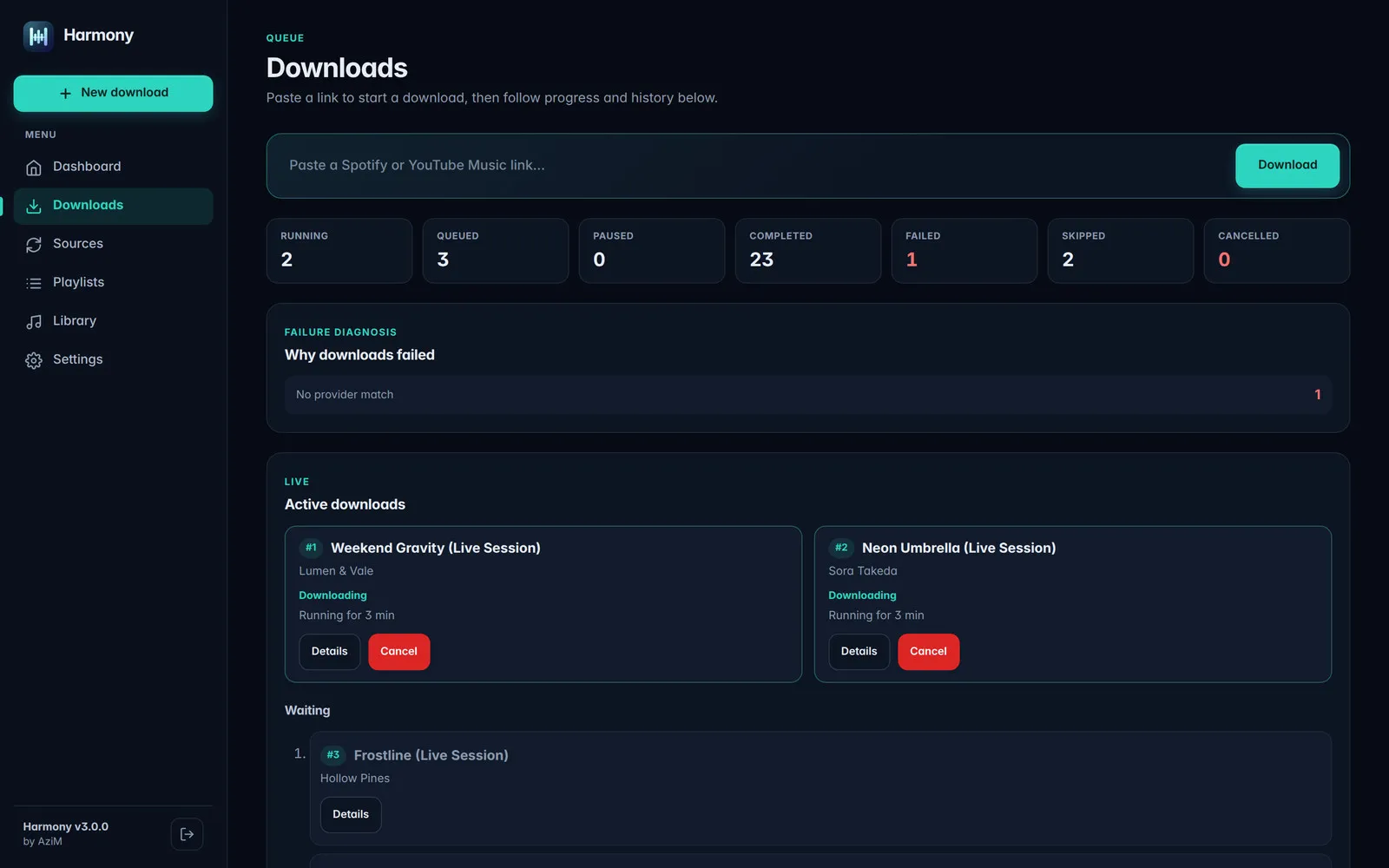Click the Neon Umbrella (Live Session) title
The height and width of the screenshot is (868, 1389).
[958, 548]
